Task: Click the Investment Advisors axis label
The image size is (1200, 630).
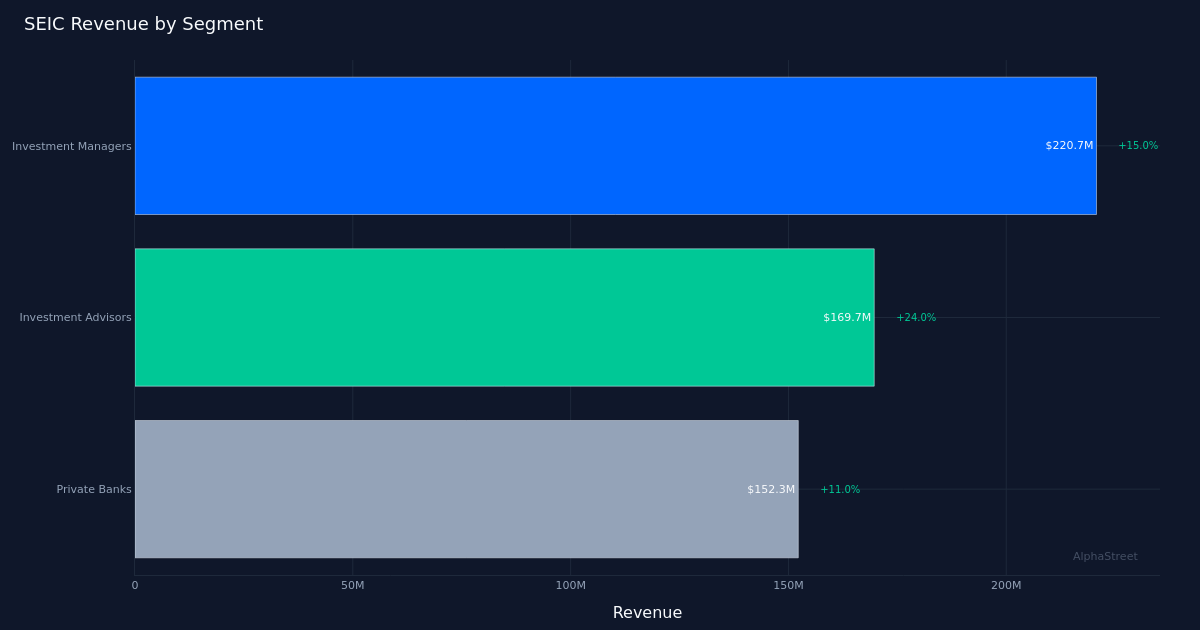Action: [75, 317]
